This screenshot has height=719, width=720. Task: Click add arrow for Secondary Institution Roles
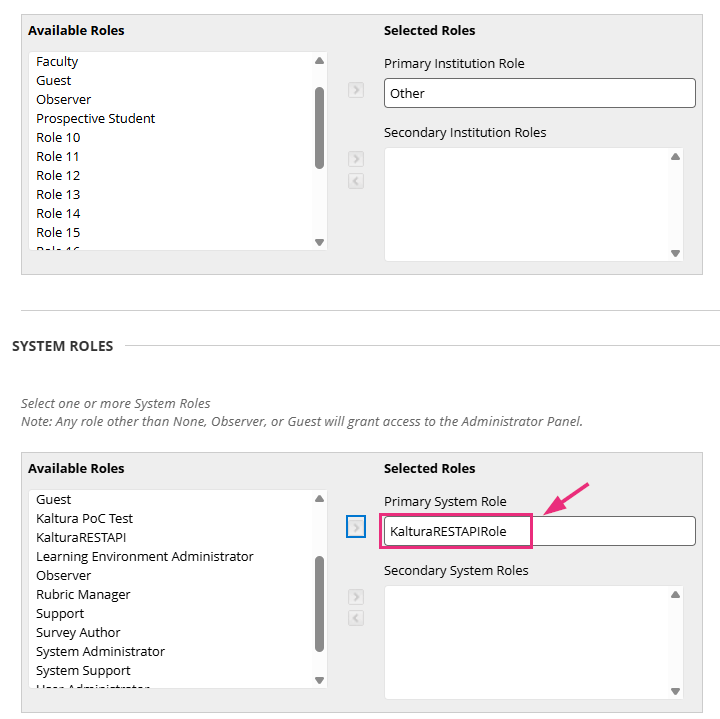[356, 159]
